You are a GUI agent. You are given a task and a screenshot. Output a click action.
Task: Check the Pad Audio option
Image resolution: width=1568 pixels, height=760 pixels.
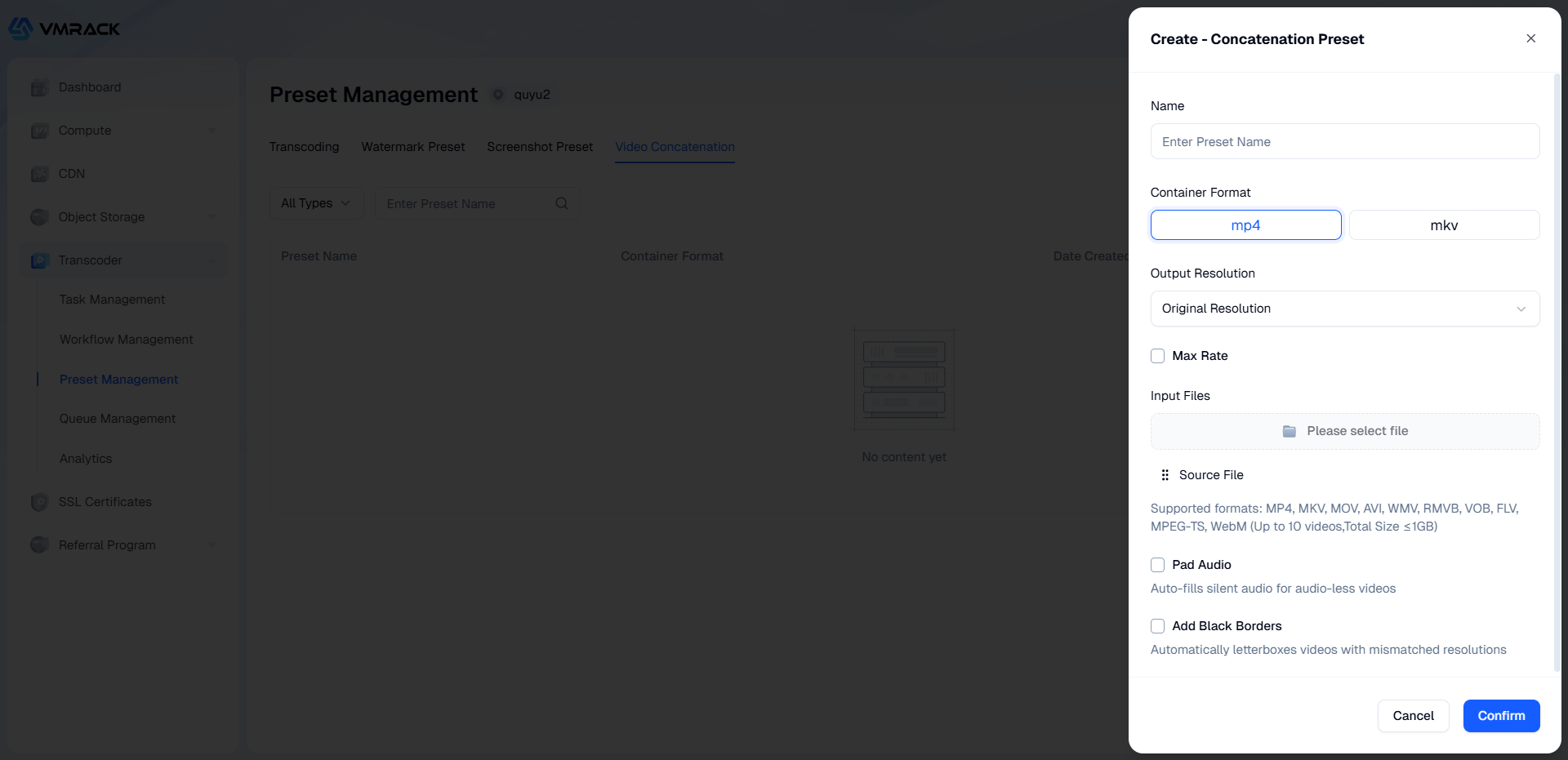(1157, 565)
